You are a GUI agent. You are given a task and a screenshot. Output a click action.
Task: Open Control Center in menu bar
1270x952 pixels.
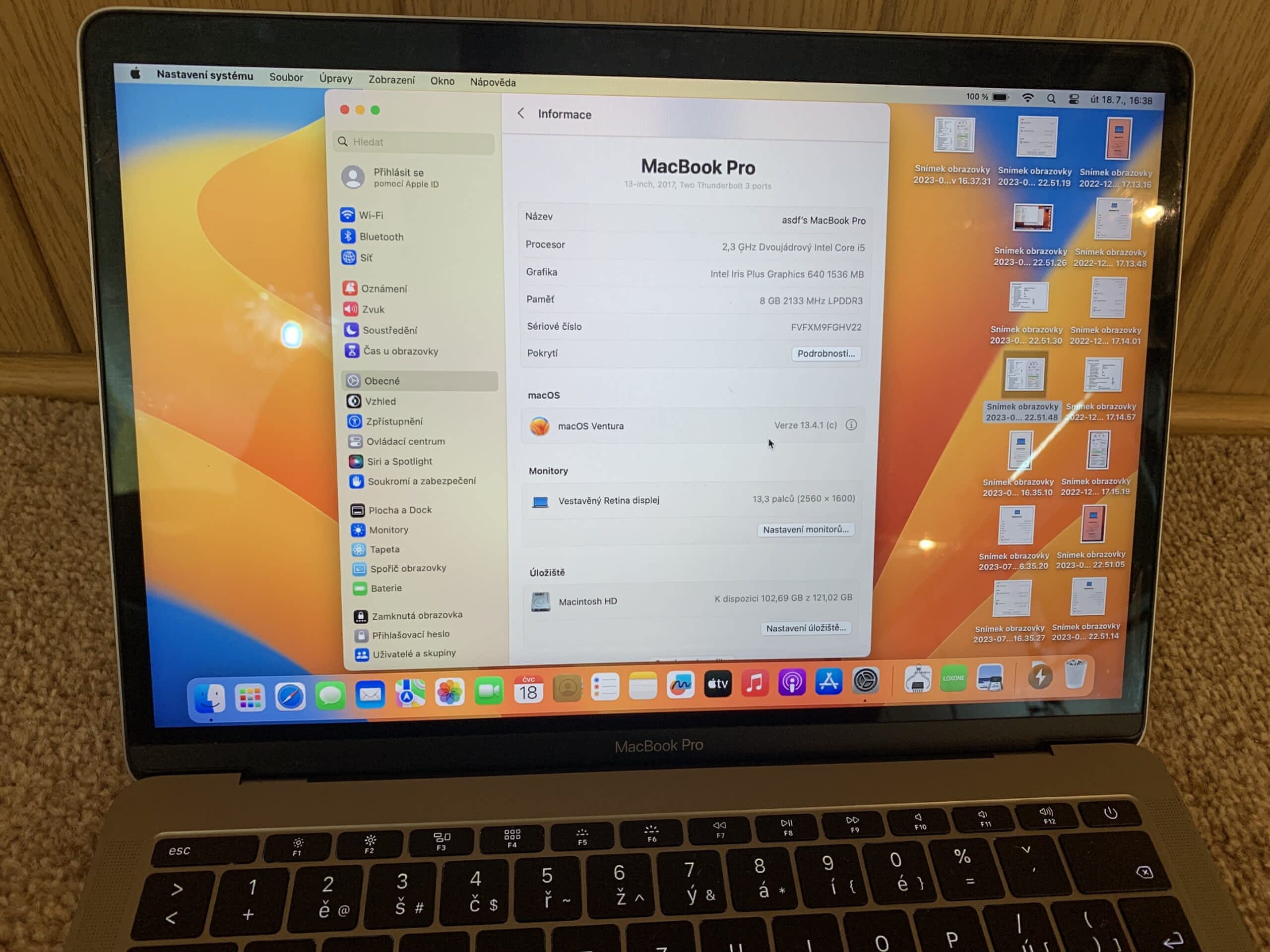point(1073,99)
